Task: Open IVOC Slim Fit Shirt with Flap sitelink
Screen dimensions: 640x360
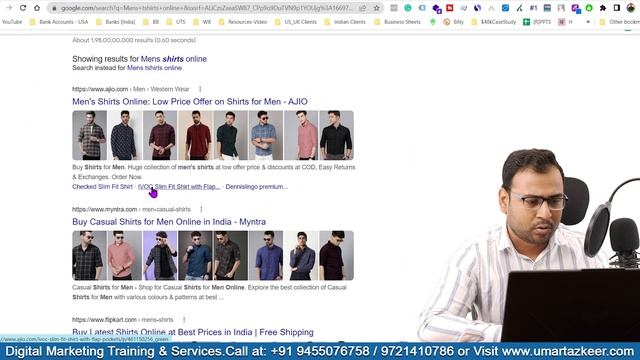Action: pyautogui.click(x=179, y=187)
